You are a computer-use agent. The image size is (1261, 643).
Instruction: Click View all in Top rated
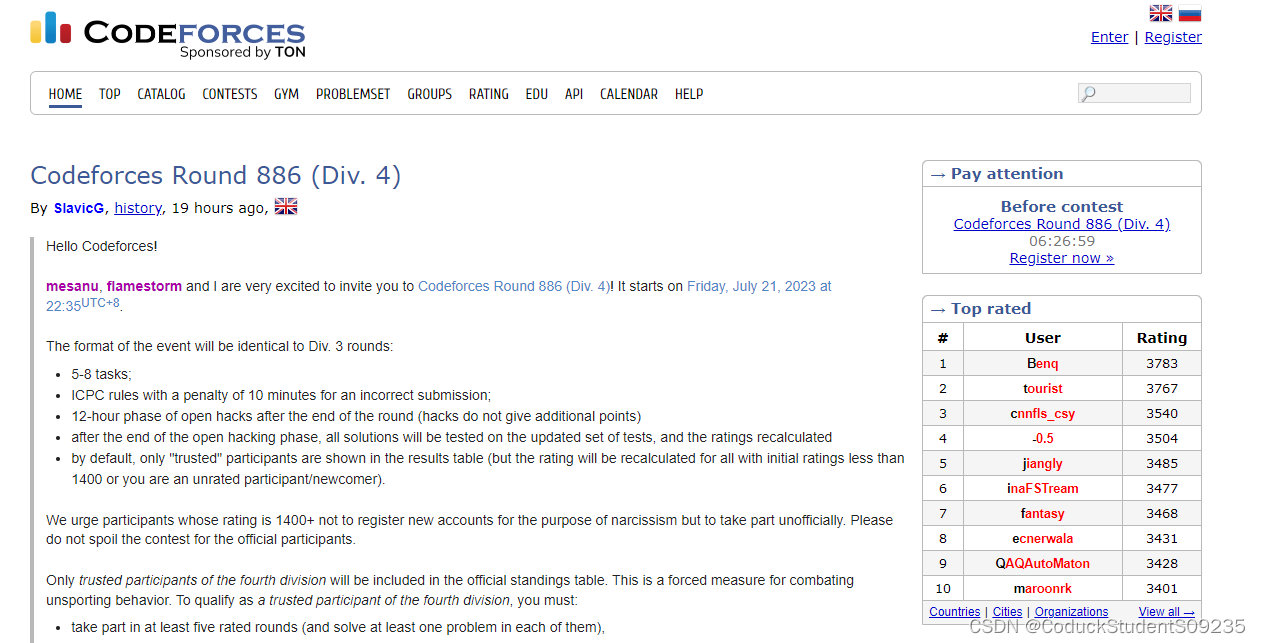[x=1166, y=612]
